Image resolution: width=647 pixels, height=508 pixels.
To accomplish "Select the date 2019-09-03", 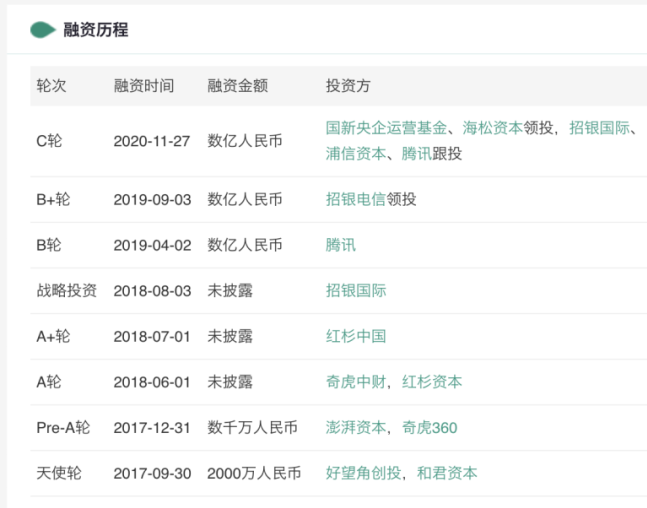I will pos(152,200).
